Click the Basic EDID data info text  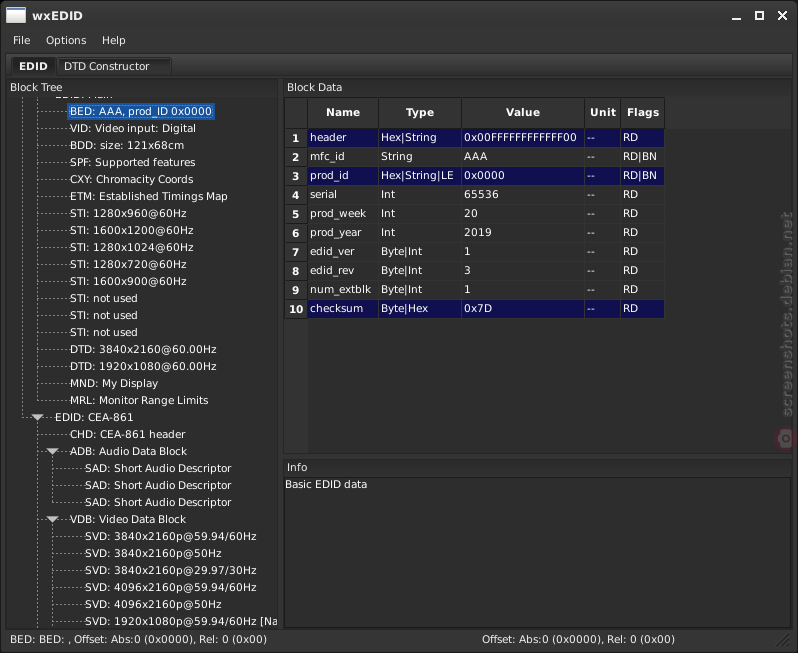(x=326, y=485)
